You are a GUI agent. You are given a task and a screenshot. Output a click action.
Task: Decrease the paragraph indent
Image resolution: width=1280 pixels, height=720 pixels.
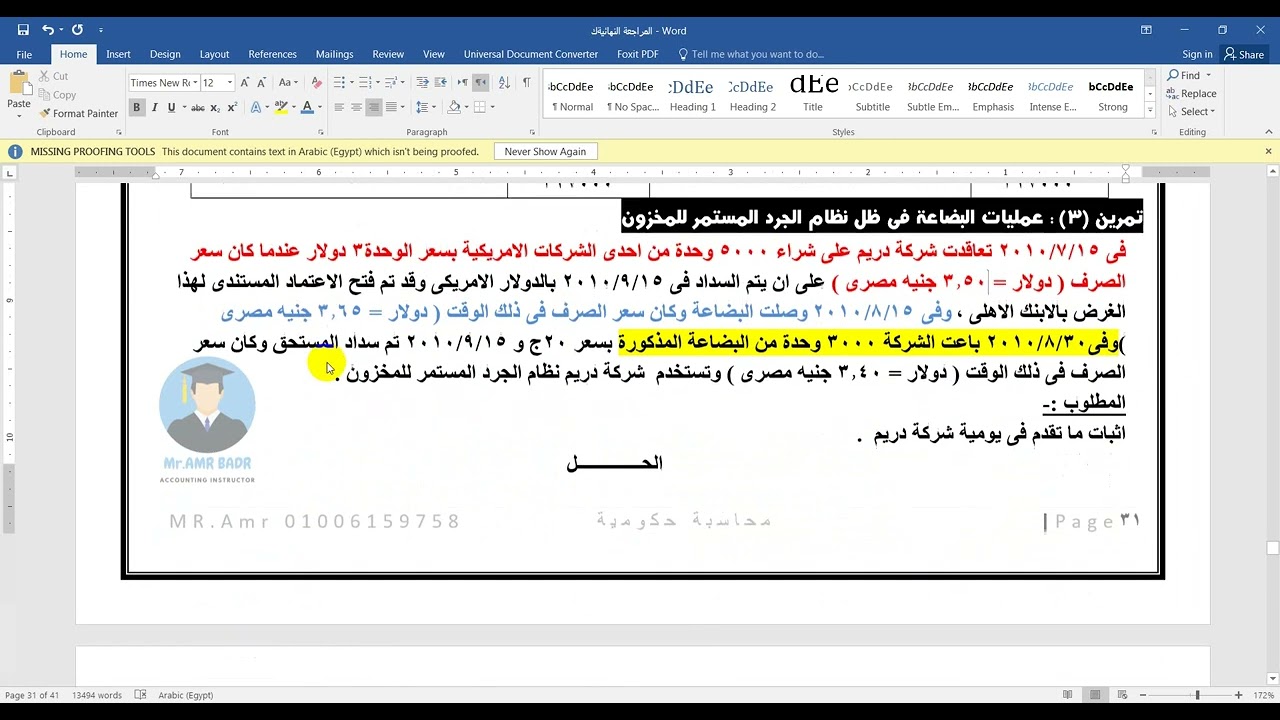(422, 83)
